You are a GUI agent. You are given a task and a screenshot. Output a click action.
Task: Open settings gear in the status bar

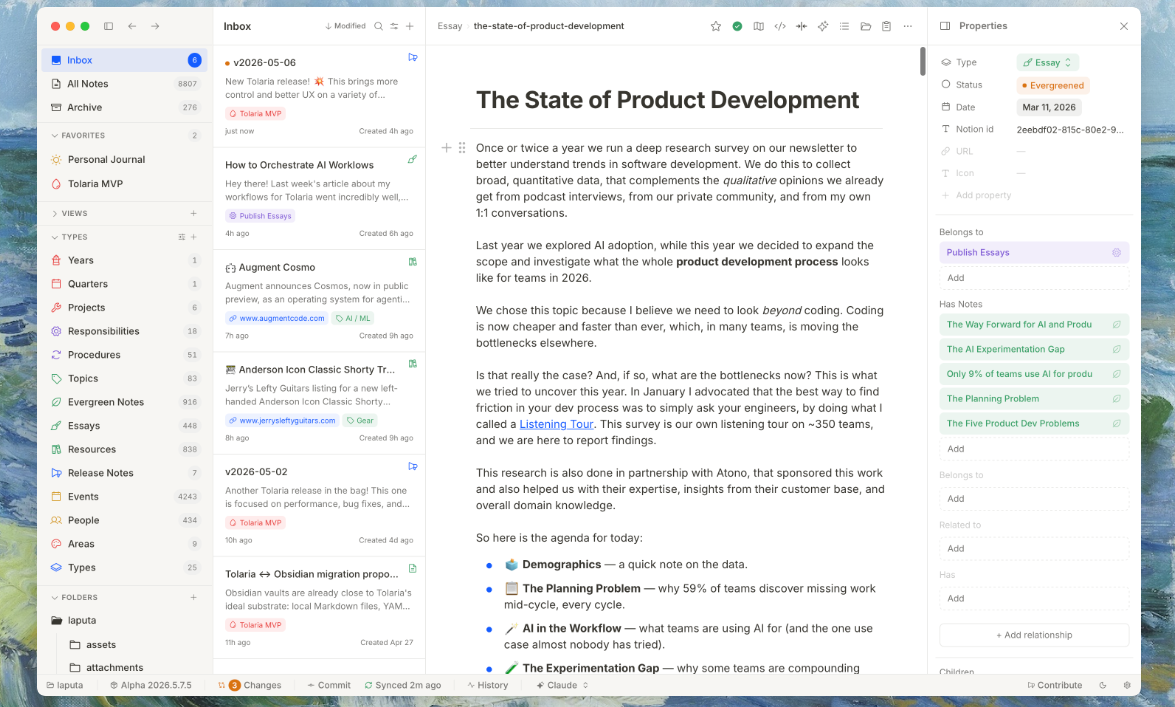point(1127,685)
